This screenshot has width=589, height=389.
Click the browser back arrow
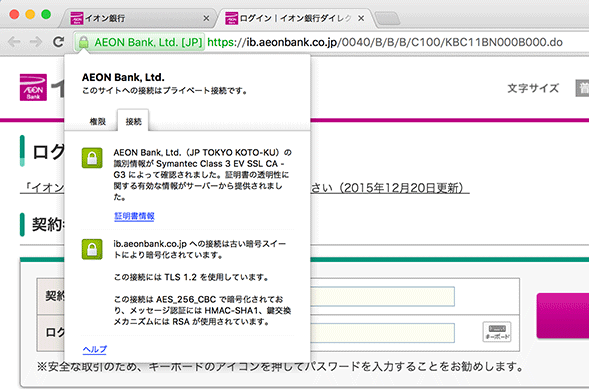pos(14,41)
